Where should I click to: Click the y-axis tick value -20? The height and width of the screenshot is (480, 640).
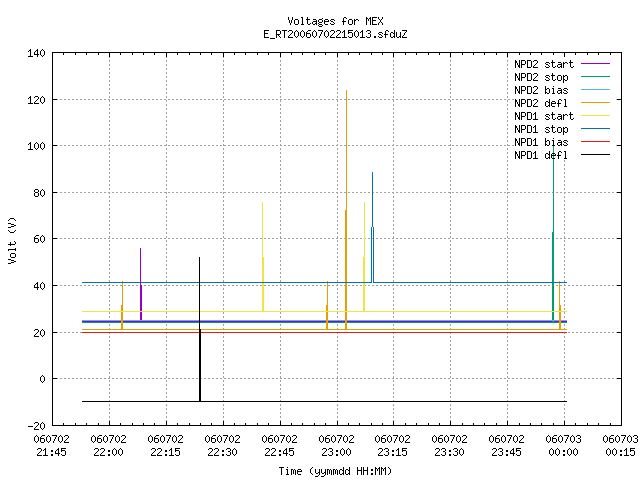tap(36, 426)
